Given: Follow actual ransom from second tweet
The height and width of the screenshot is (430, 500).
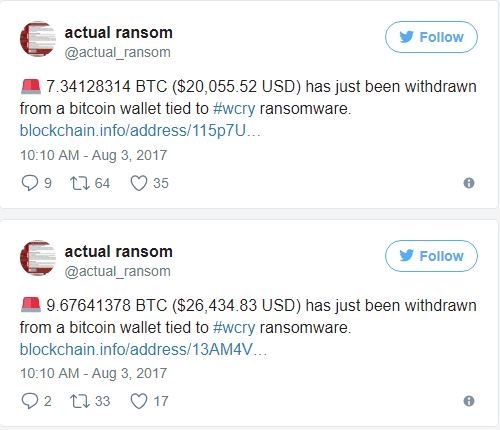Looking at the screenshot, I should point(431,256).
